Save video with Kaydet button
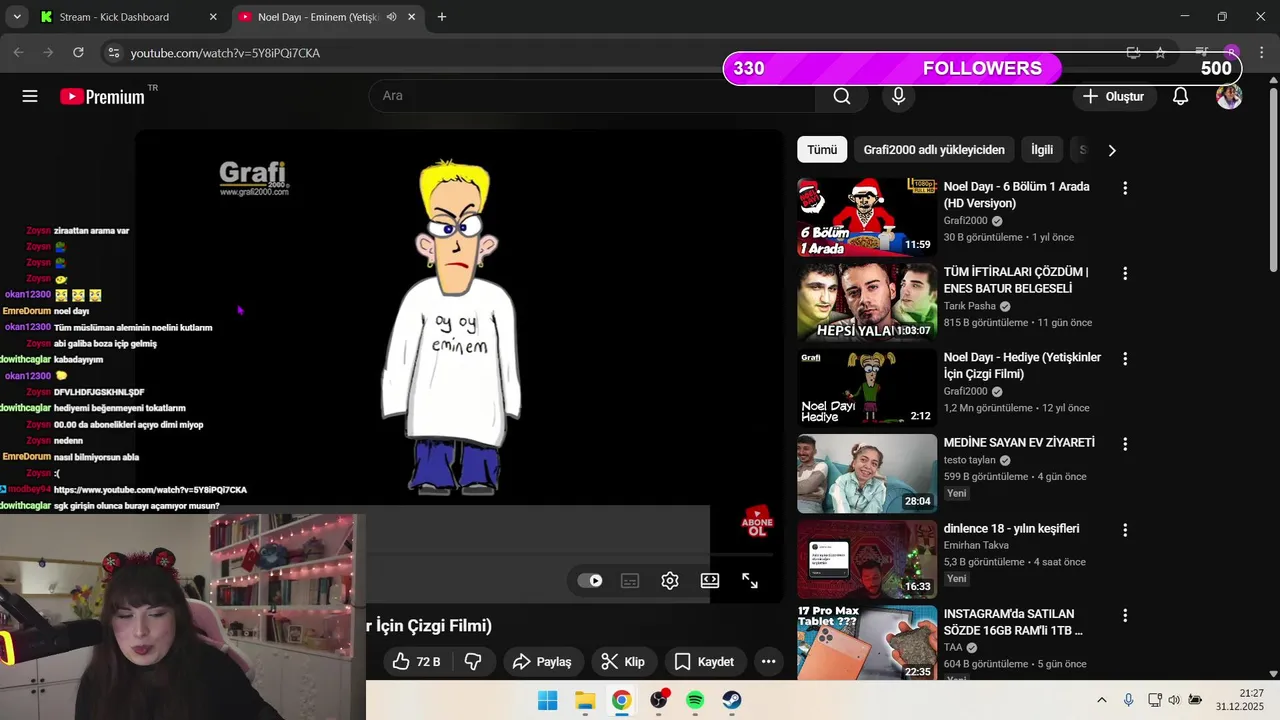1280x720 pixels. (x=705, y=661)
